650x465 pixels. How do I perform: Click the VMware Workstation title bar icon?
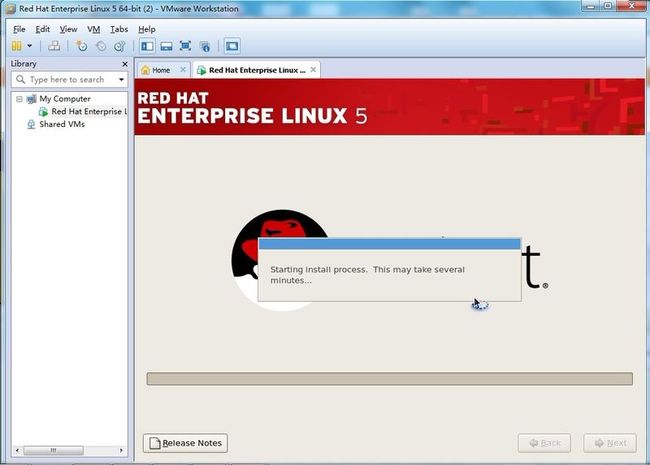(10, 8)
